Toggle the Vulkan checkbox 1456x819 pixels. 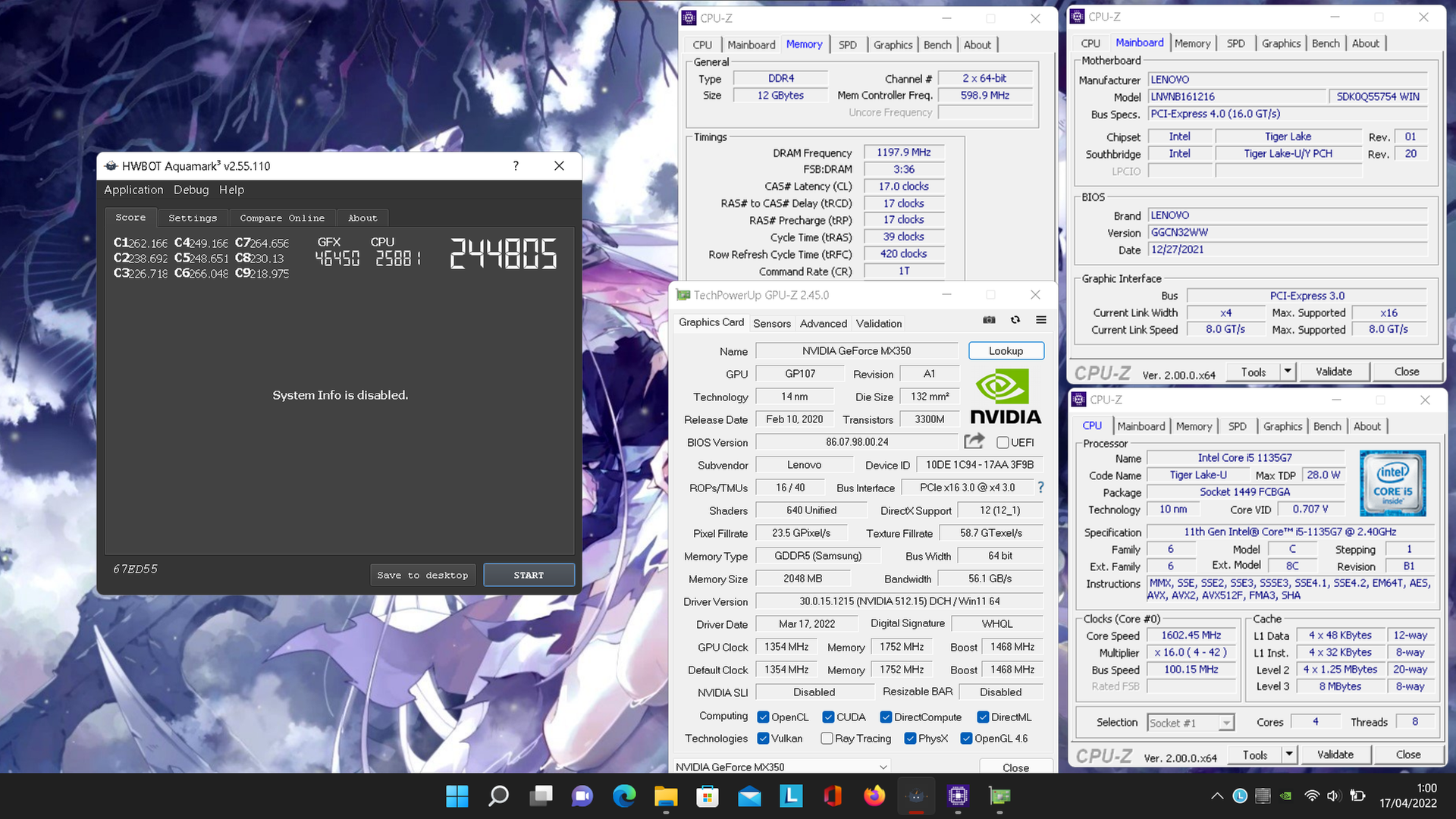[764, 738]
